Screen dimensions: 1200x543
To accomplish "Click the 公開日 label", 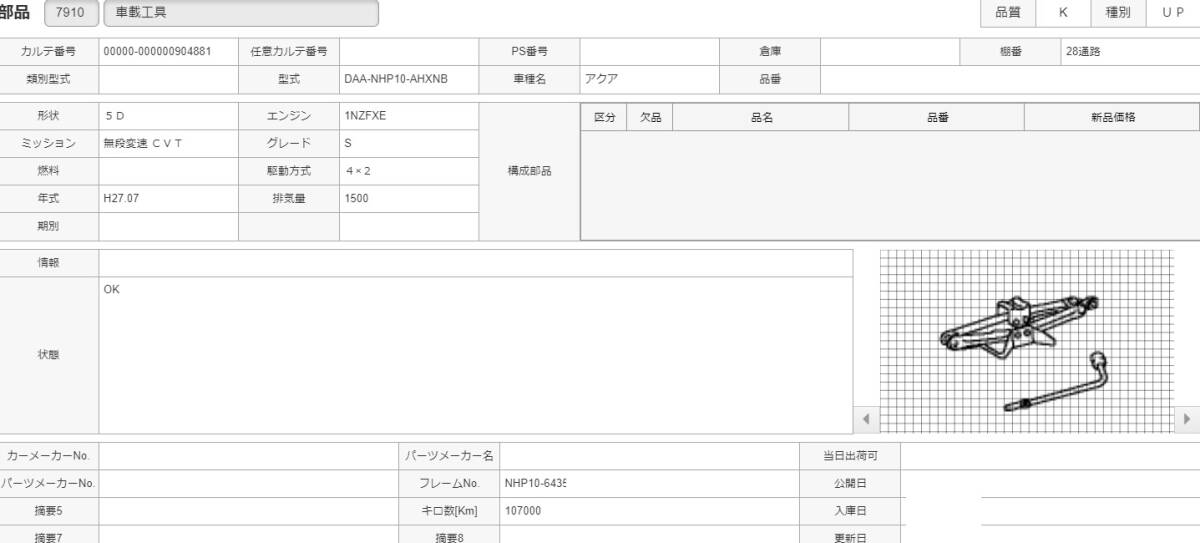I will pyautogui.click(x=850, y=483).
